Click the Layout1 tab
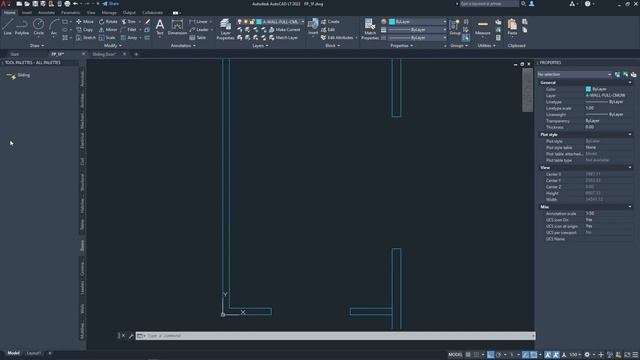The image size is (640, 360). [x=33, y=353]
